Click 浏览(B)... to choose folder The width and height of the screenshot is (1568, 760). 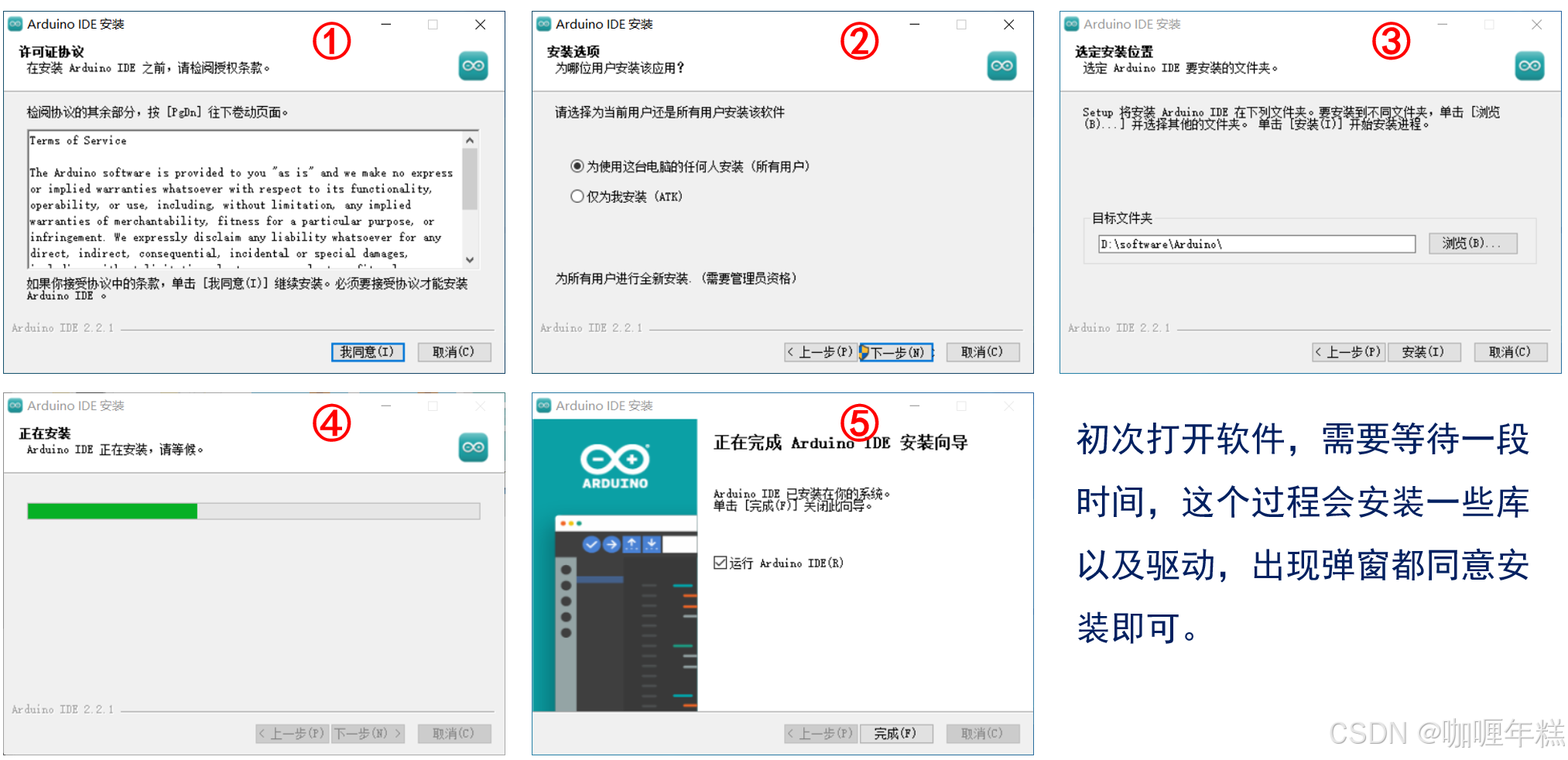(x=1473, y=244)
